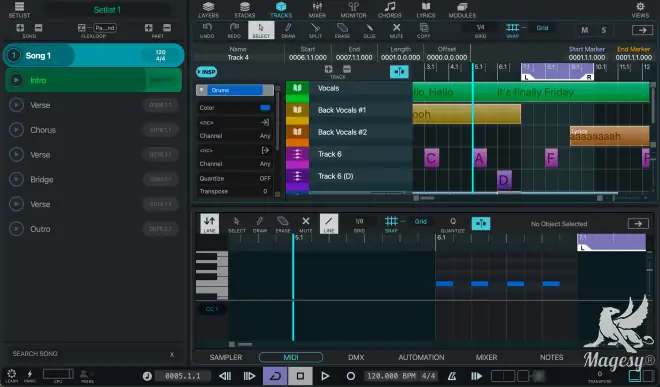660x387 pixels.
Task: Play the Outro part
Action: pos(16,229)
